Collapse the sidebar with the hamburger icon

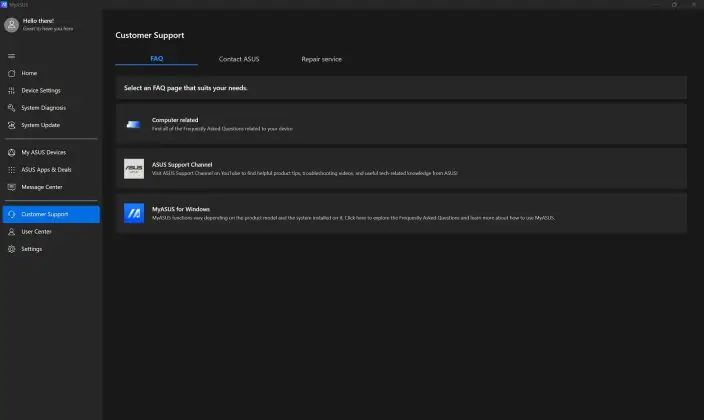pyautogui.click(x=12, y=56)
